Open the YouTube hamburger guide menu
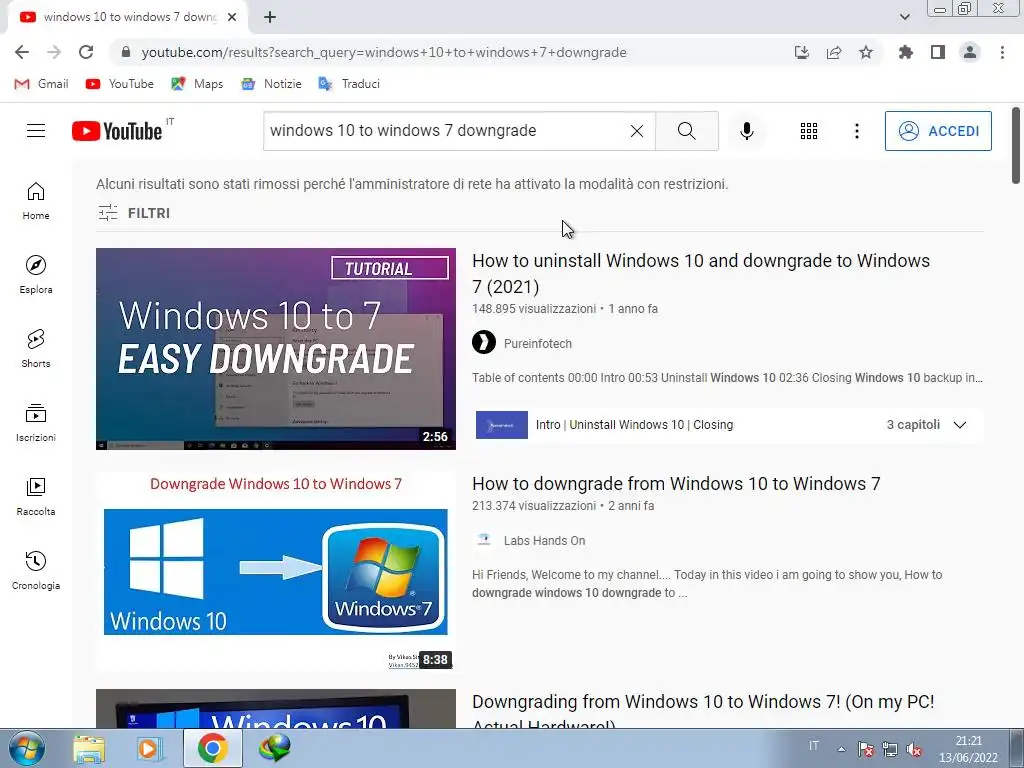Image resolution: width=1024 pixels, height=768 pixels. [x=36, y=131]
